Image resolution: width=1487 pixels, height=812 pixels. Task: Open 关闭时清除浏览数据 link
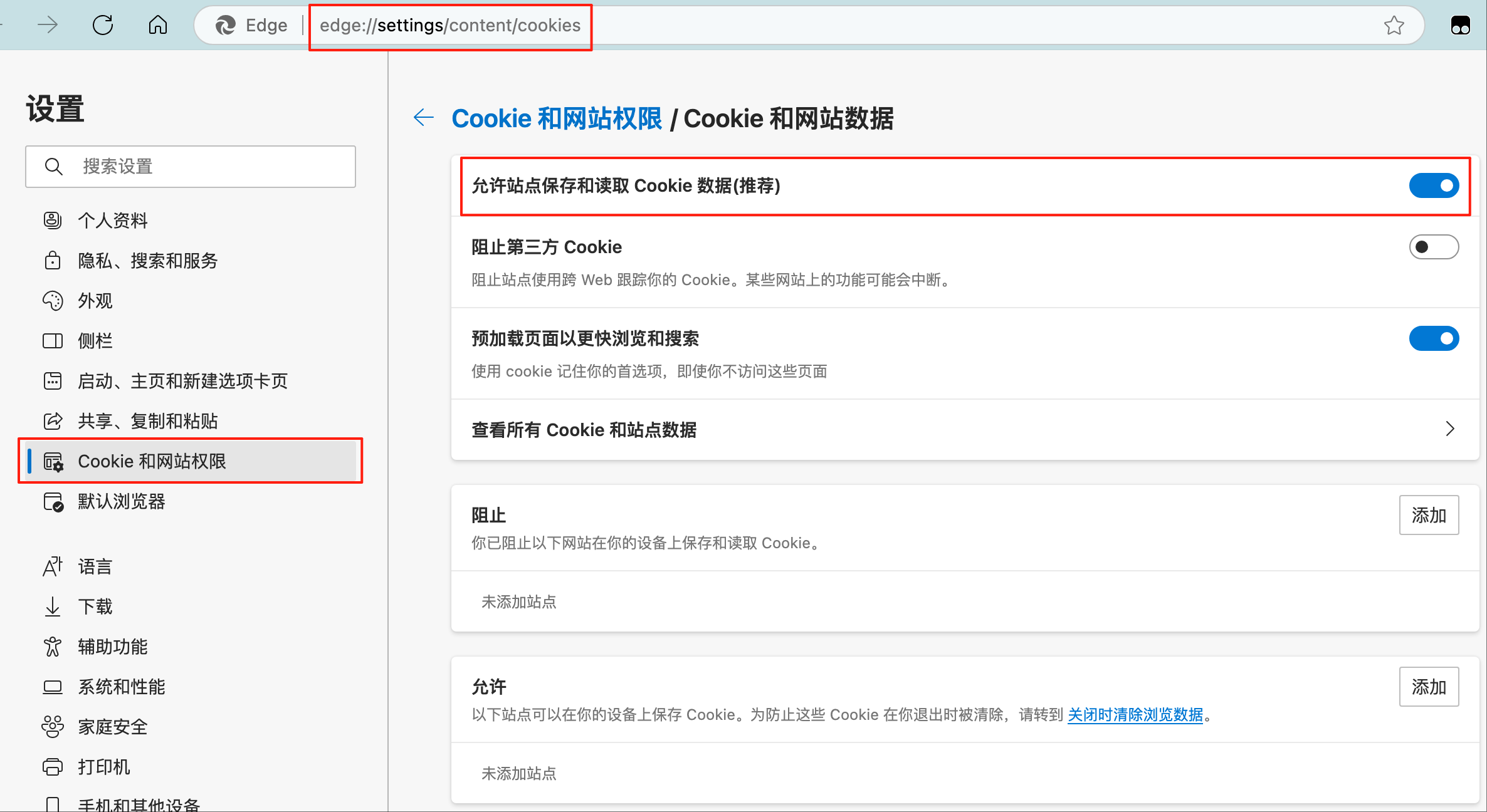click(x=1135, y=715)
